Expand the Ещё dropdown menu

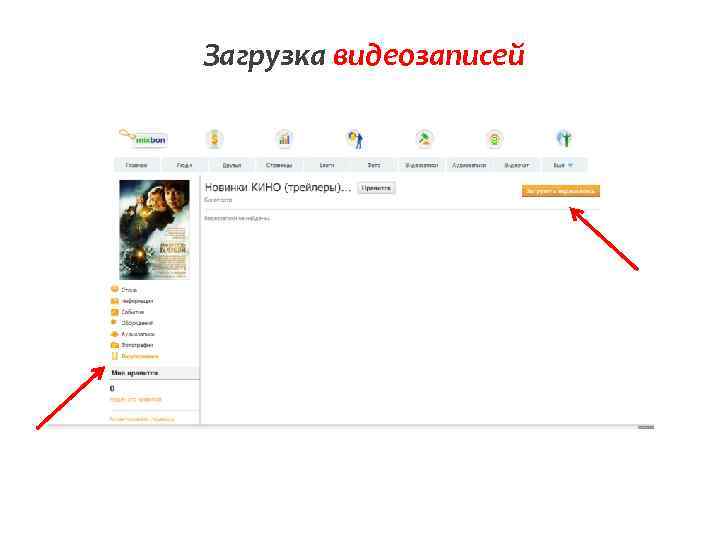[563, 165]
